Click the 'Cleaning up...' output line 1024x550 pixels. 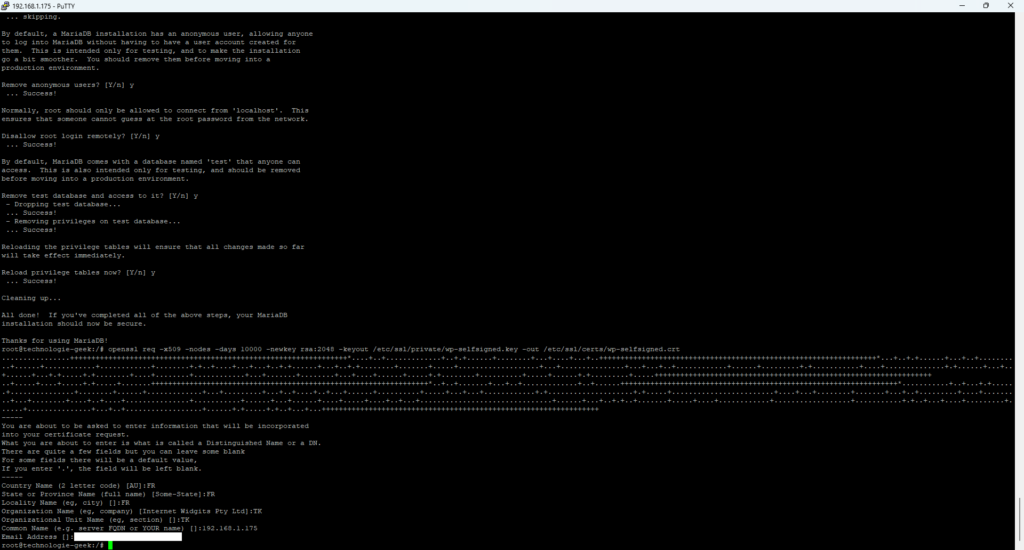tap(31, 298)
